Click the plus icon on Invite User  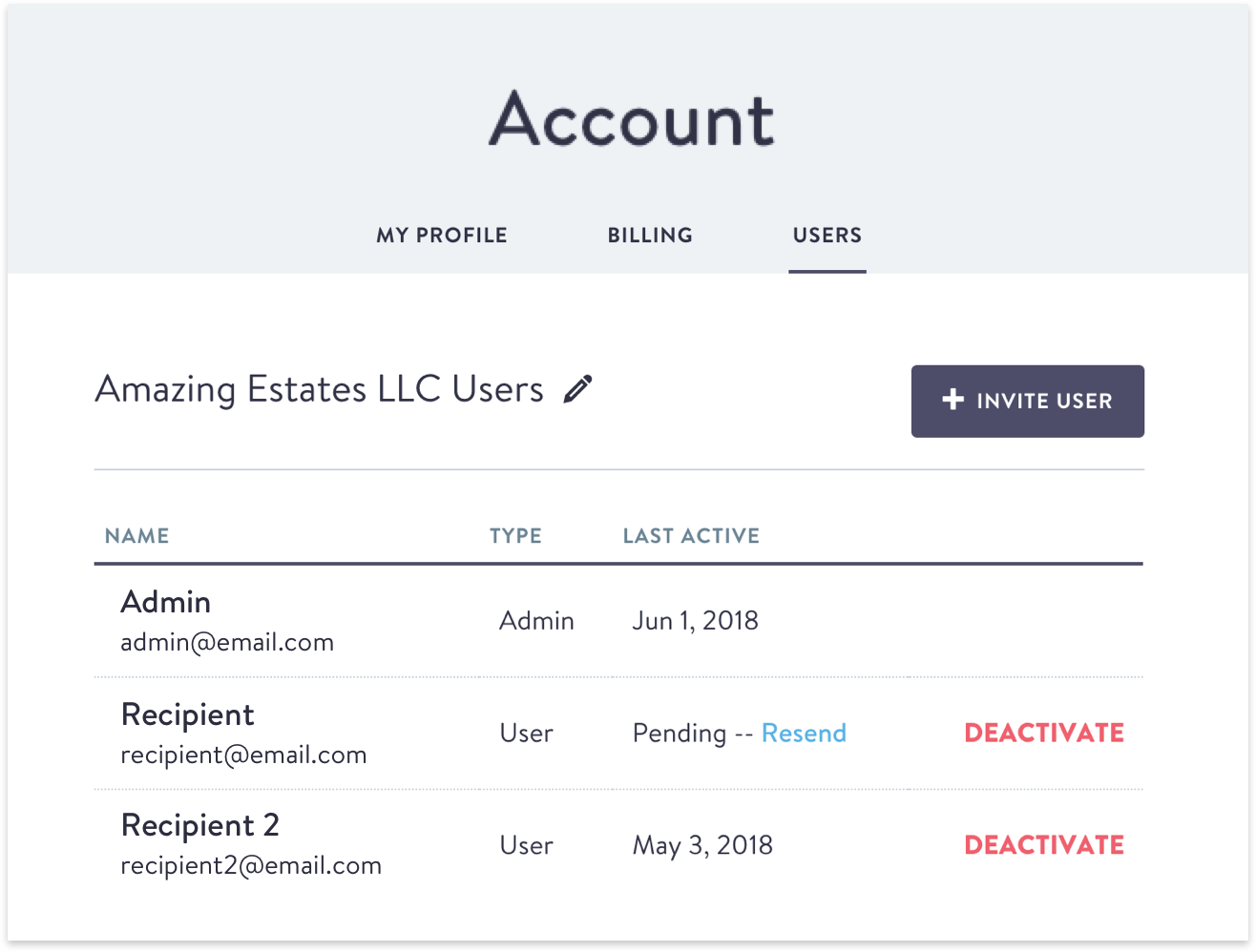click(x=952, y=400)
